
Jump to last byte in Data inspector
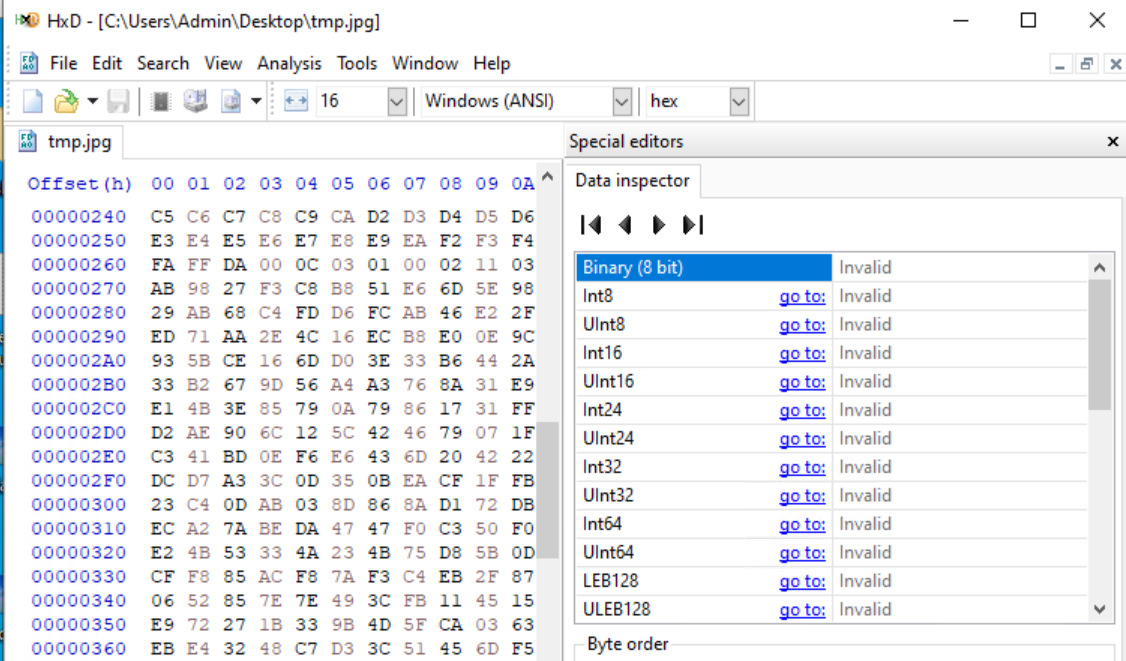tap(692, 225)
